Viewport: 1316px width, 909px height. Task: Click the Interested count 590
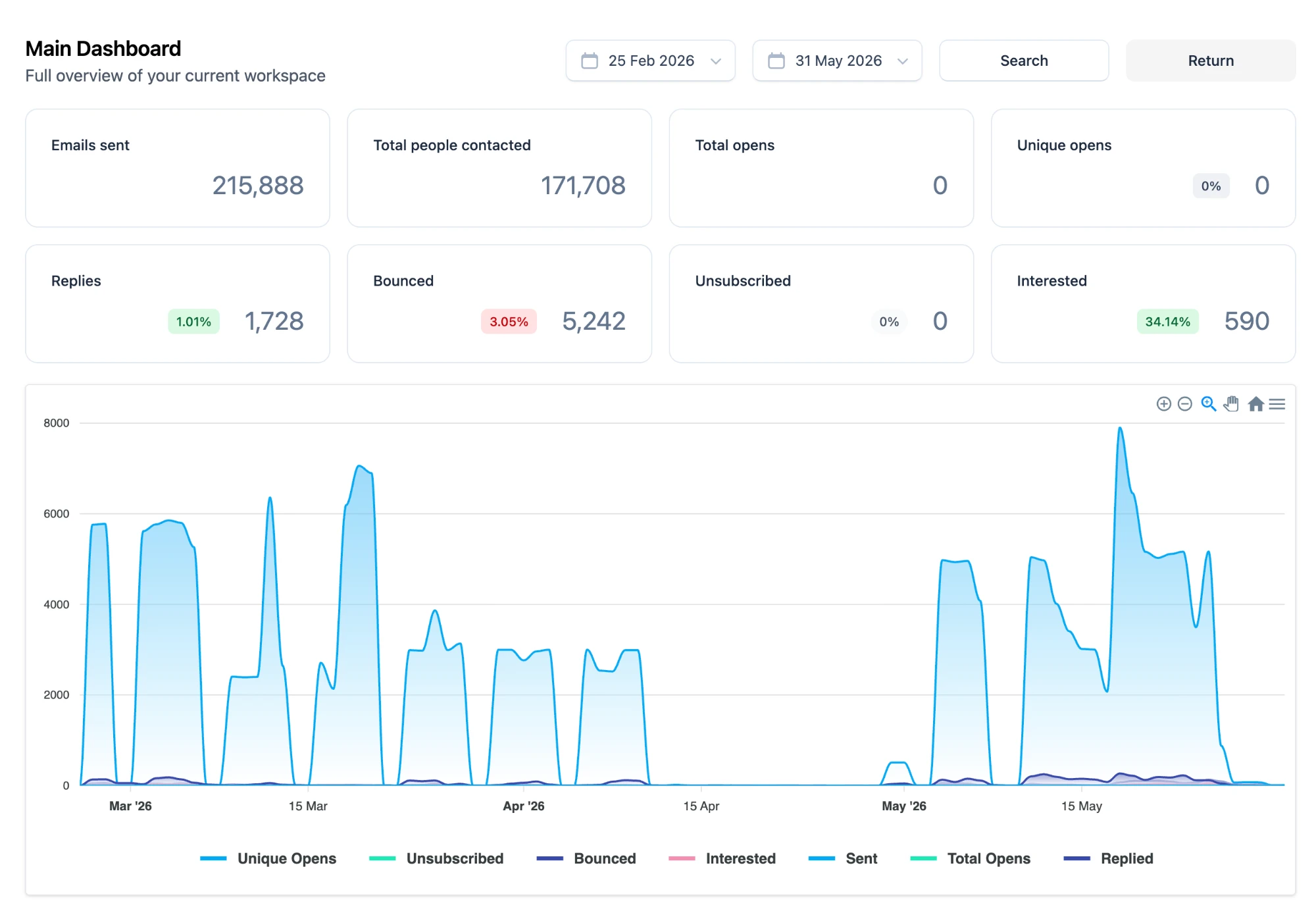tap(1247, 321)
